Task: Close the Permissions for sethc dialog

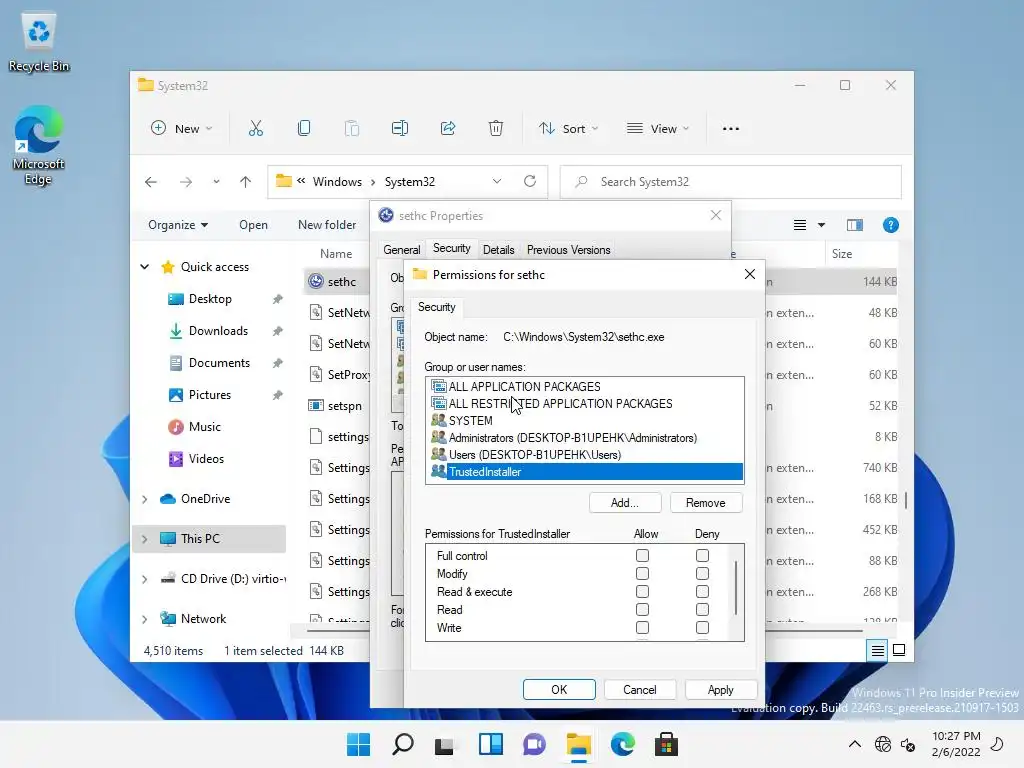Action: tap(750, 274)
